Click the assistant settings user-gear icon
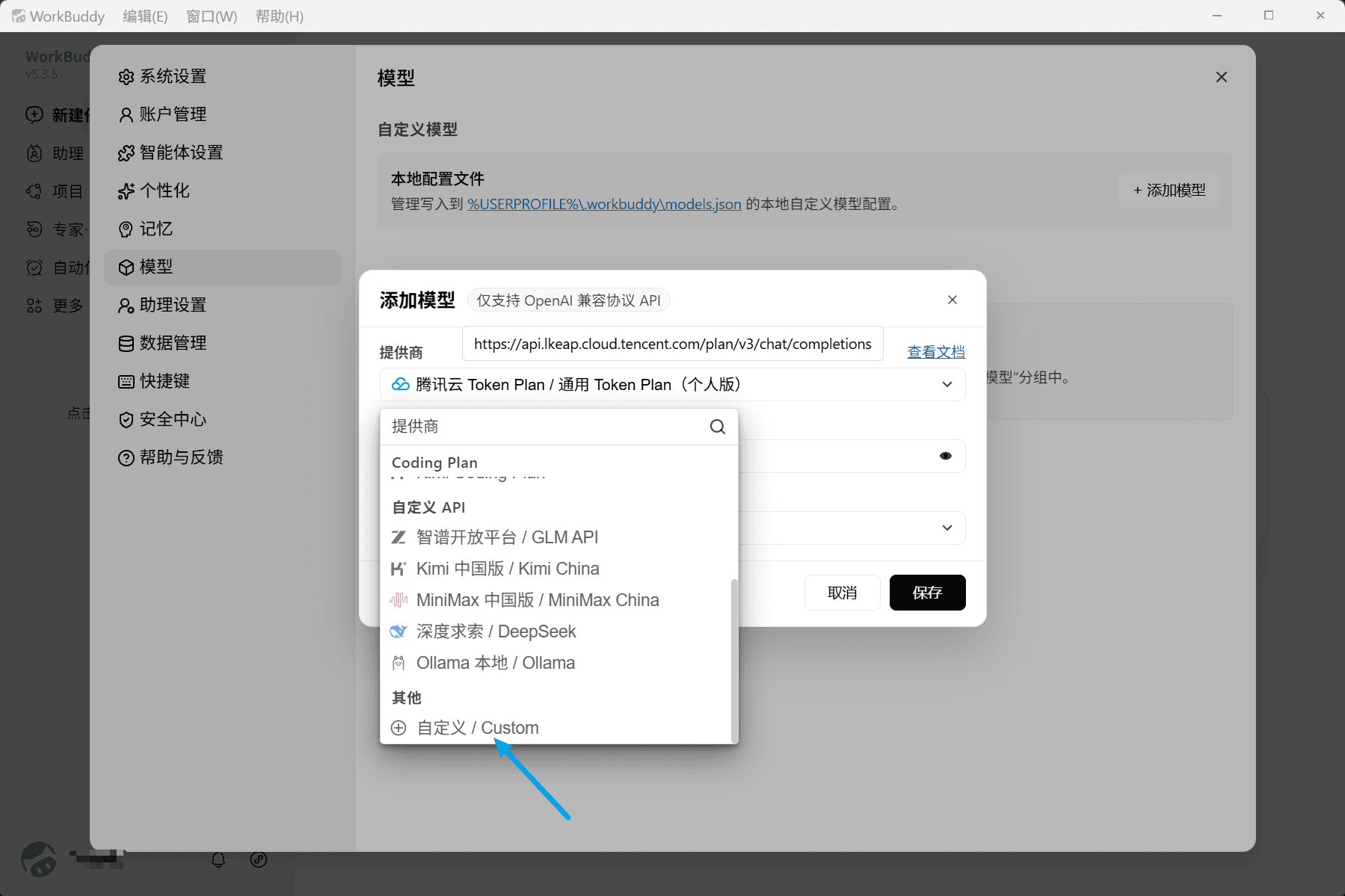 (126, 306)
